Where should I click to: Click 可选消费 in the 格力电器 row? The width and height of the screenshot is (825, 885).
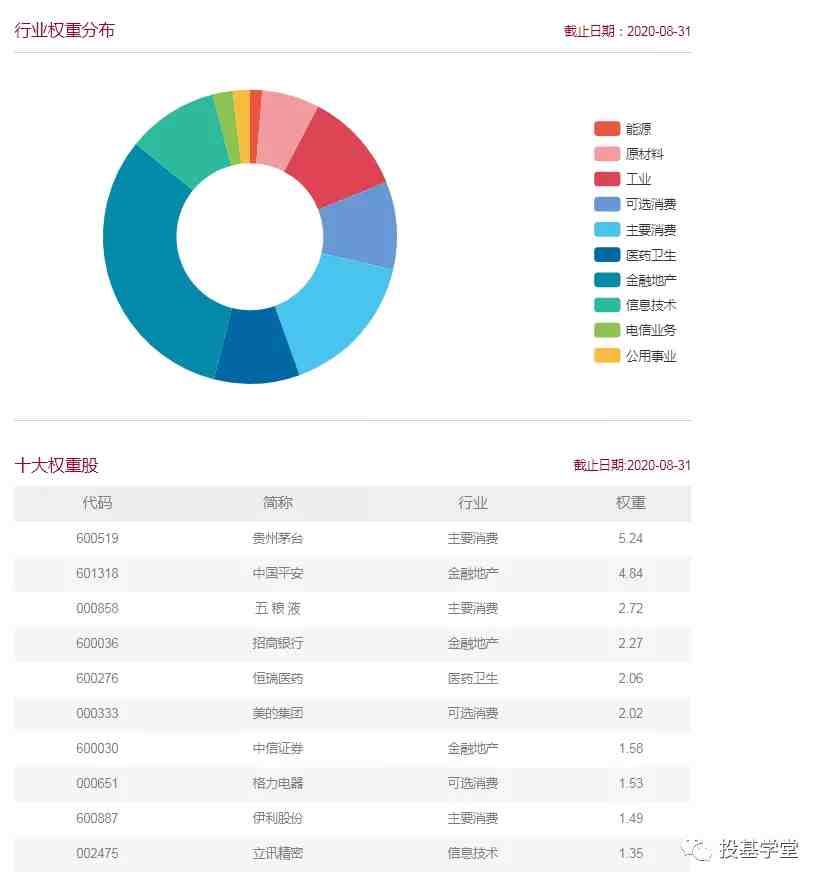coord(472,783)
